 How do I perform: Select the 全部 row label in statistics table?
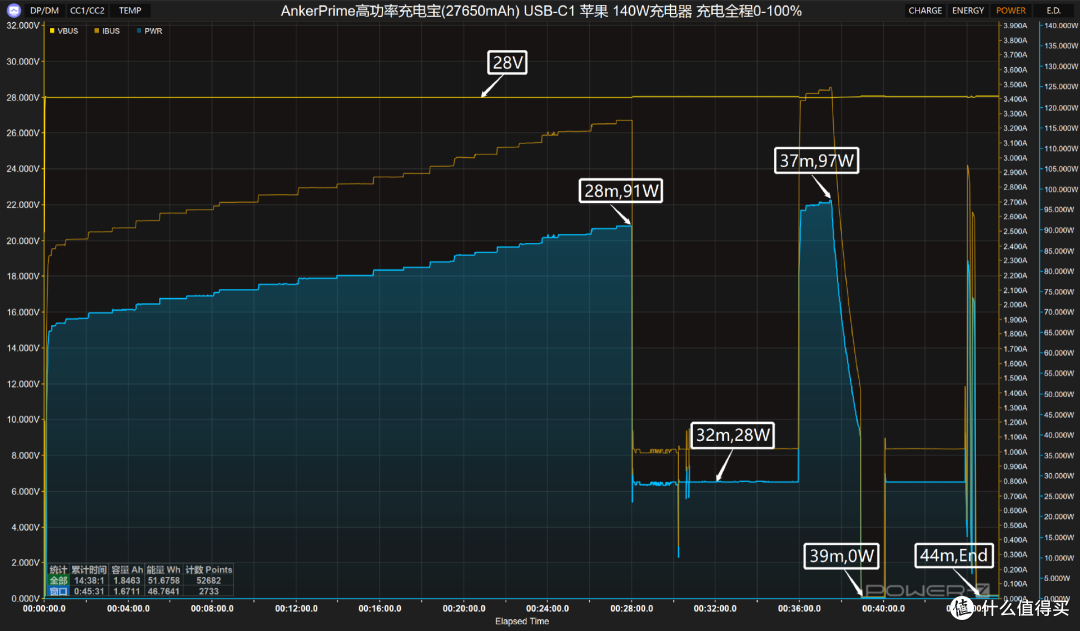(59, 581)
